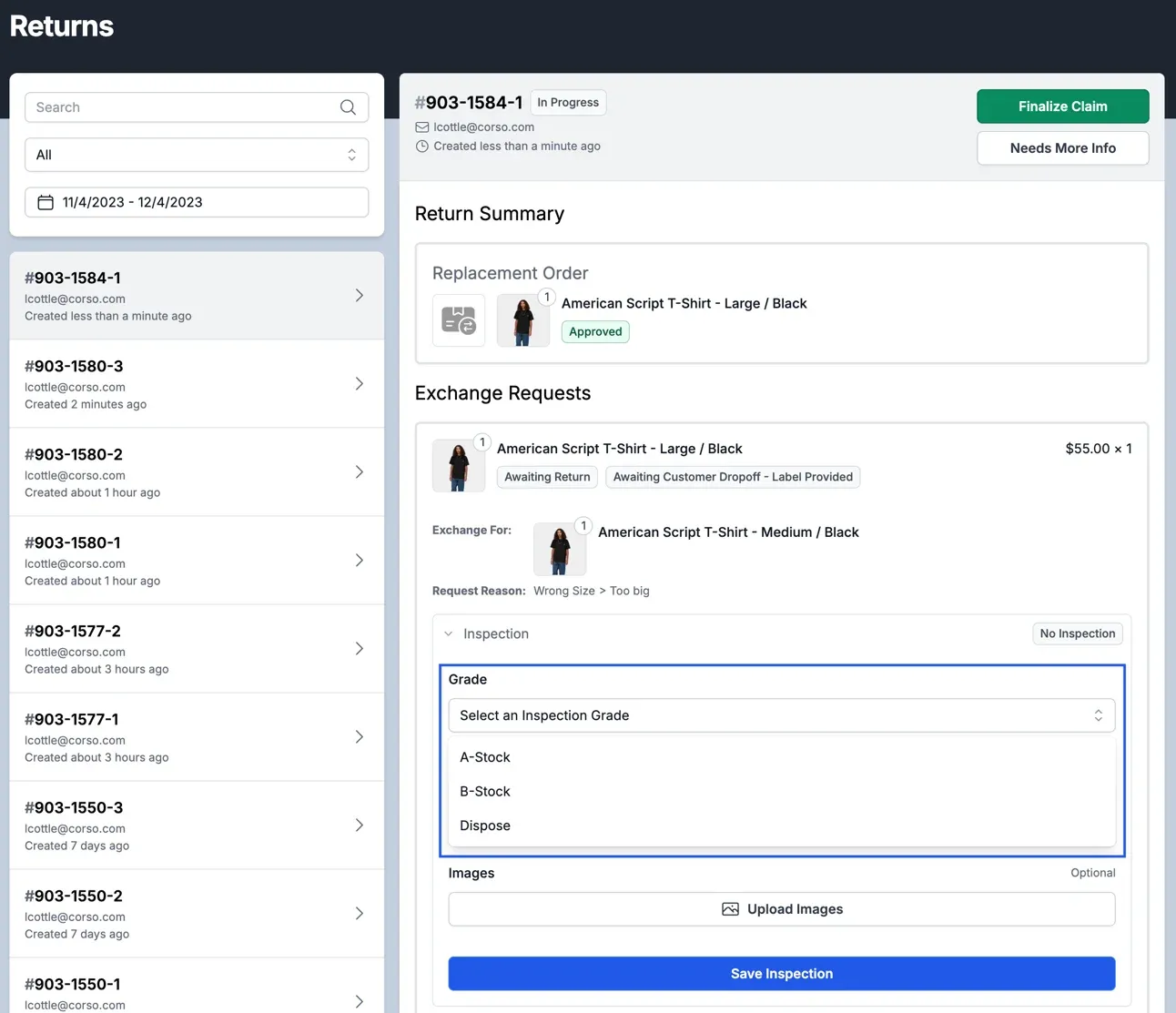1176x1013 pixels.
Task: Select Dispose grade option
Action: tap(485, 826)
